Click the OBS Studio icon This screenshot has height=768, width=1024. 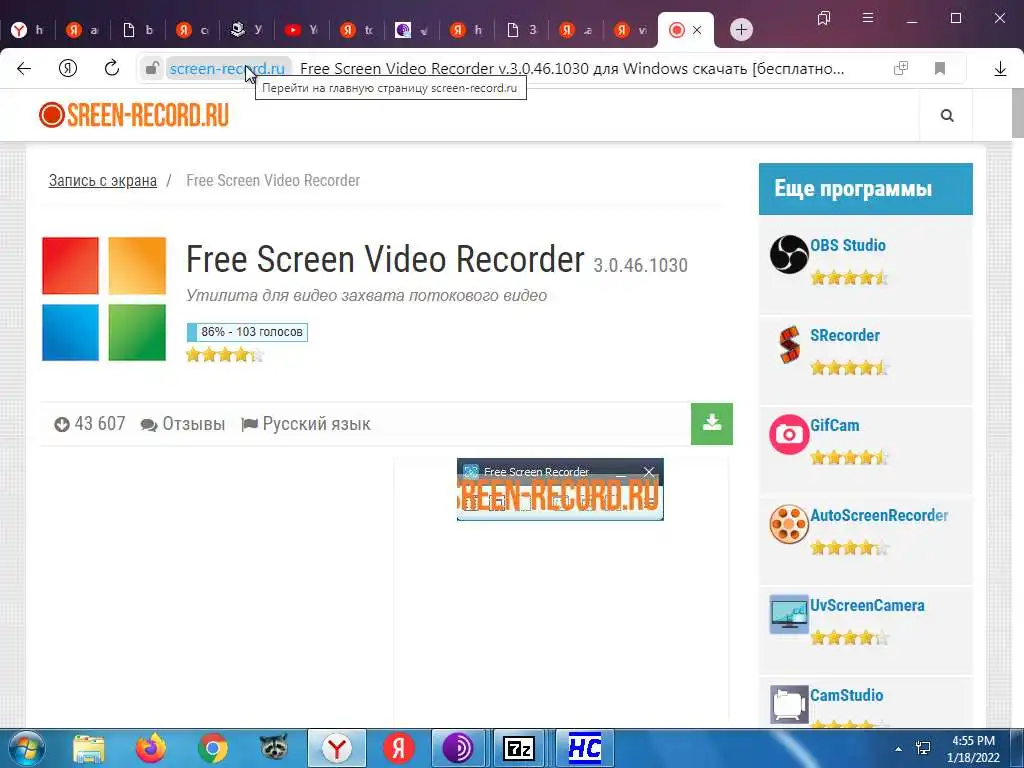point(789,254)
